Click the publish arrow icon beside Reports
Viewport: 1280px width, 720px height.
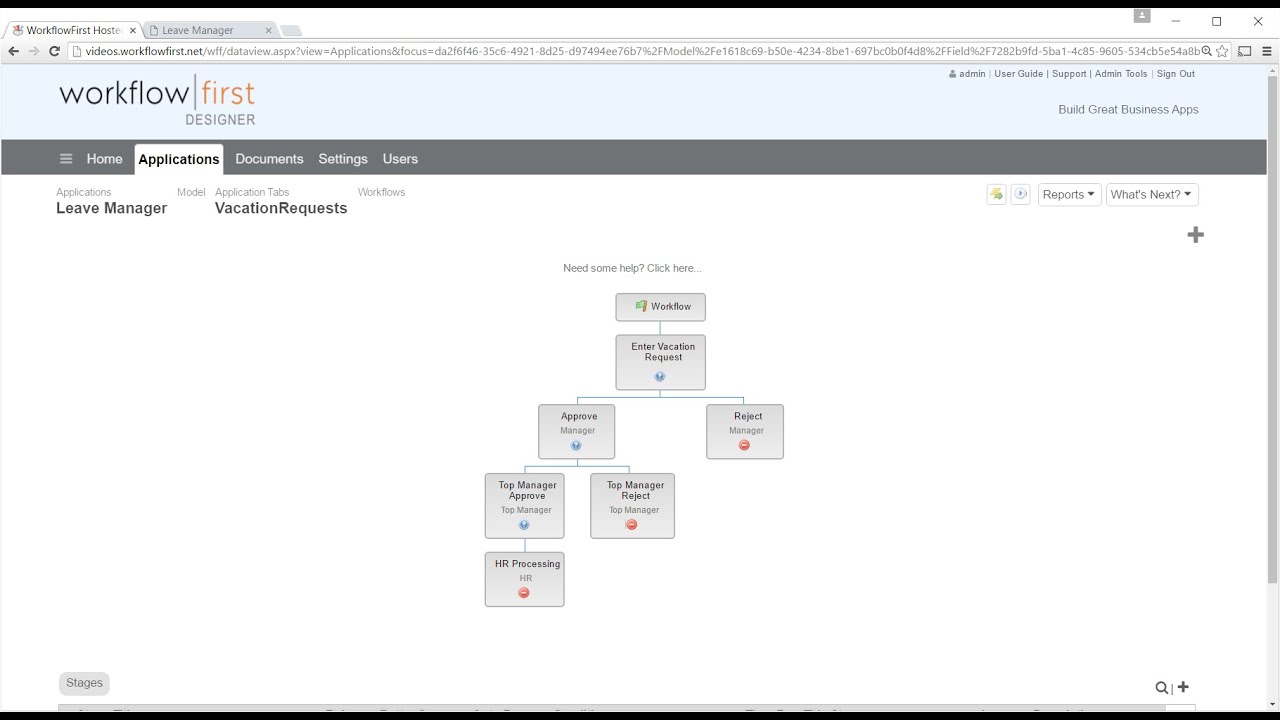point(996,194)
